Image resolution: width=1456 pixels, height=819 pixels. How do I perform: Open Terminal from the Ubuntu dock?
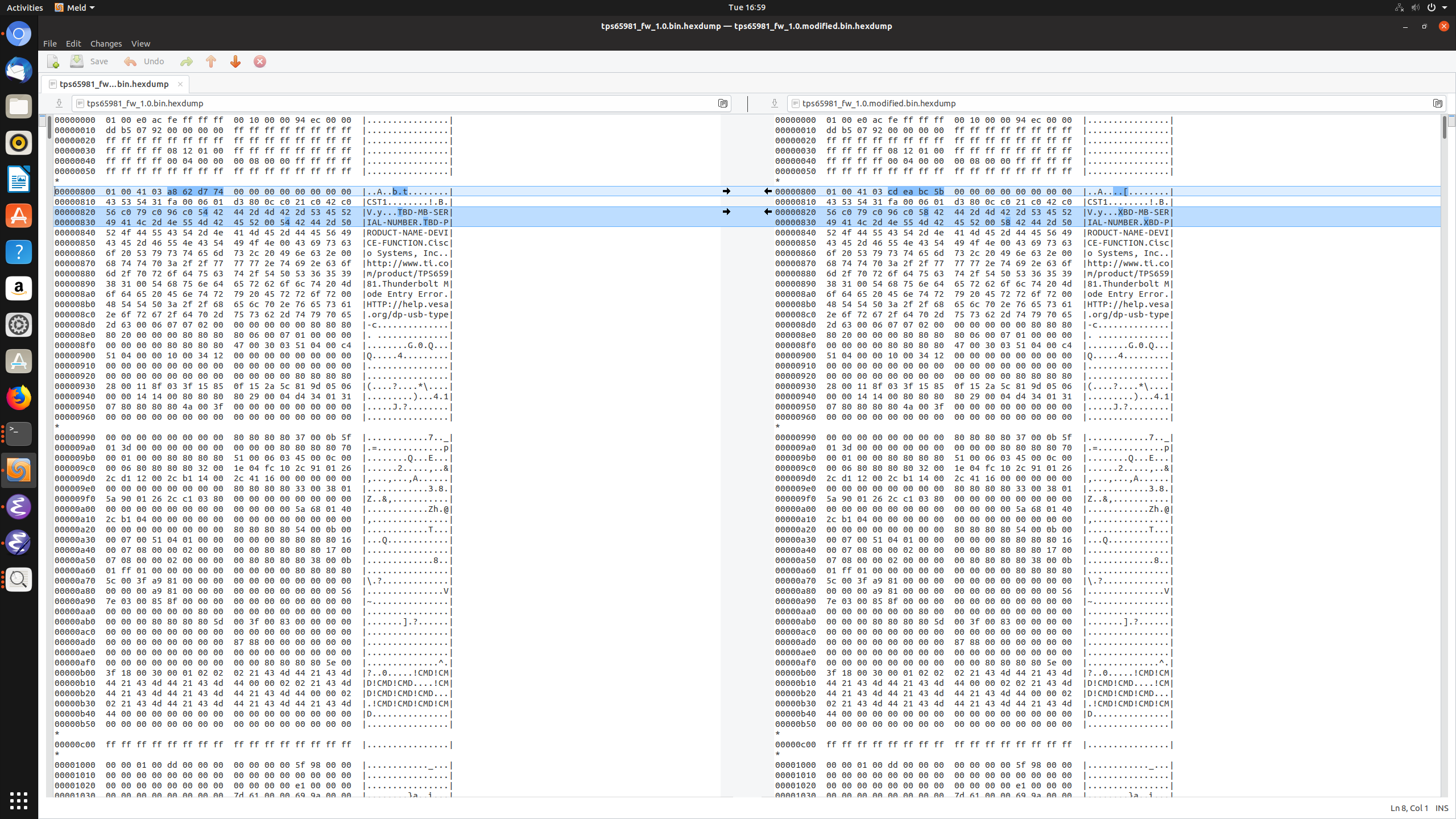(19, 434)
